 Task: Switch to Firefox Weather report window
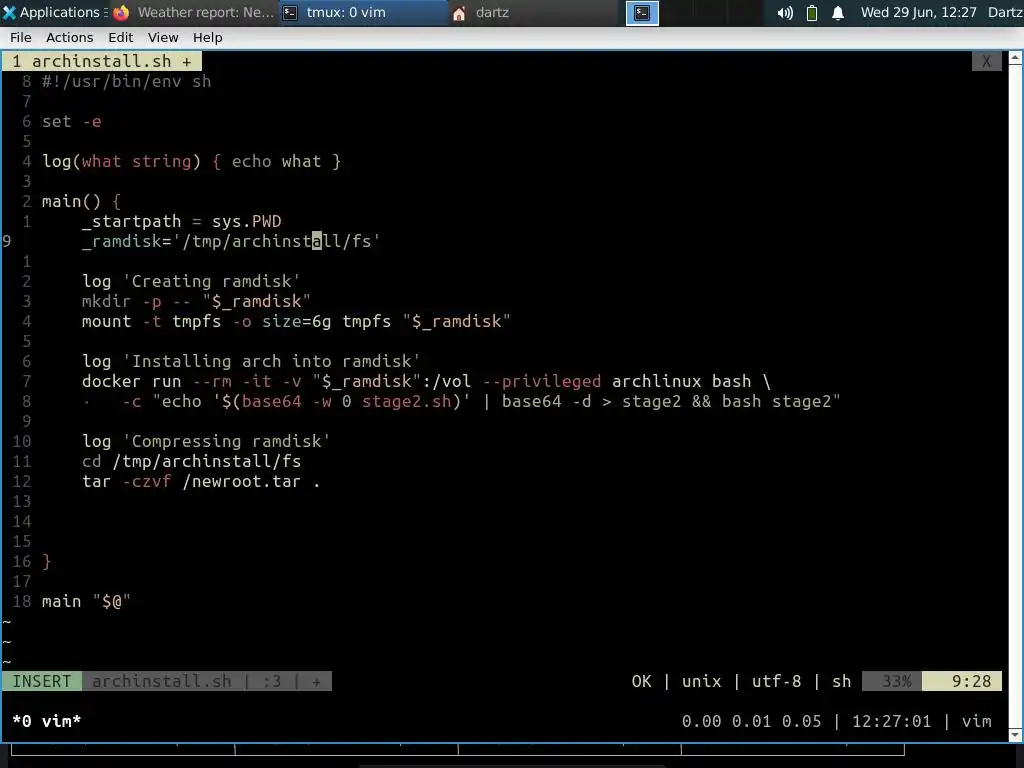pos(194,12)
